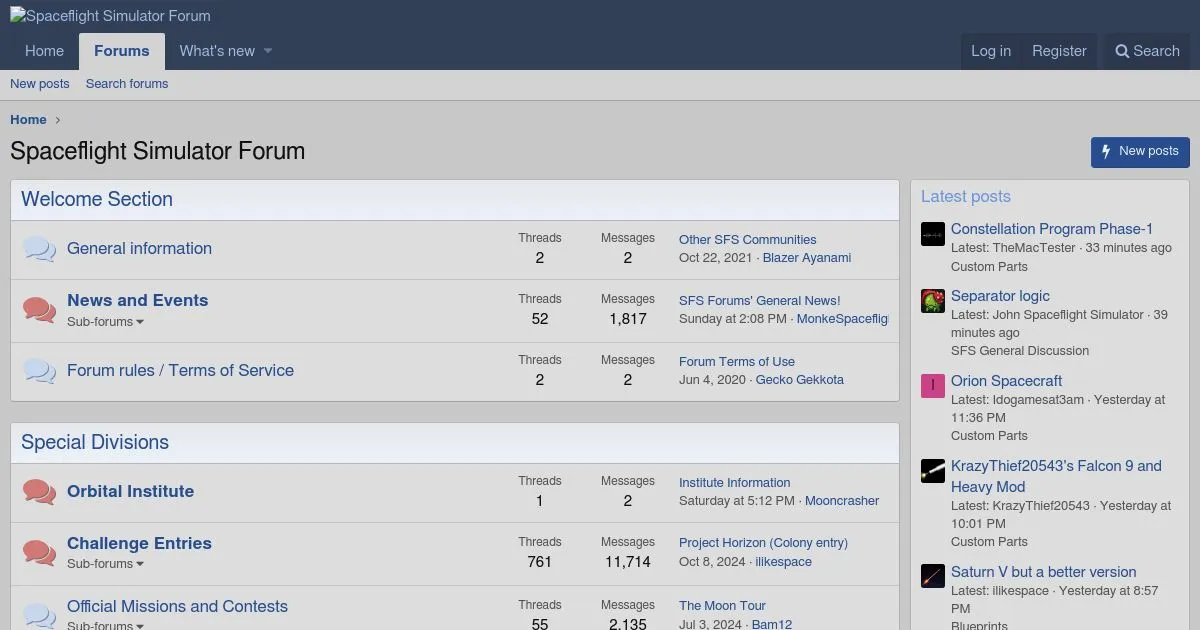Click the Forum rules forum bubble icon

[x=39, y=371]
